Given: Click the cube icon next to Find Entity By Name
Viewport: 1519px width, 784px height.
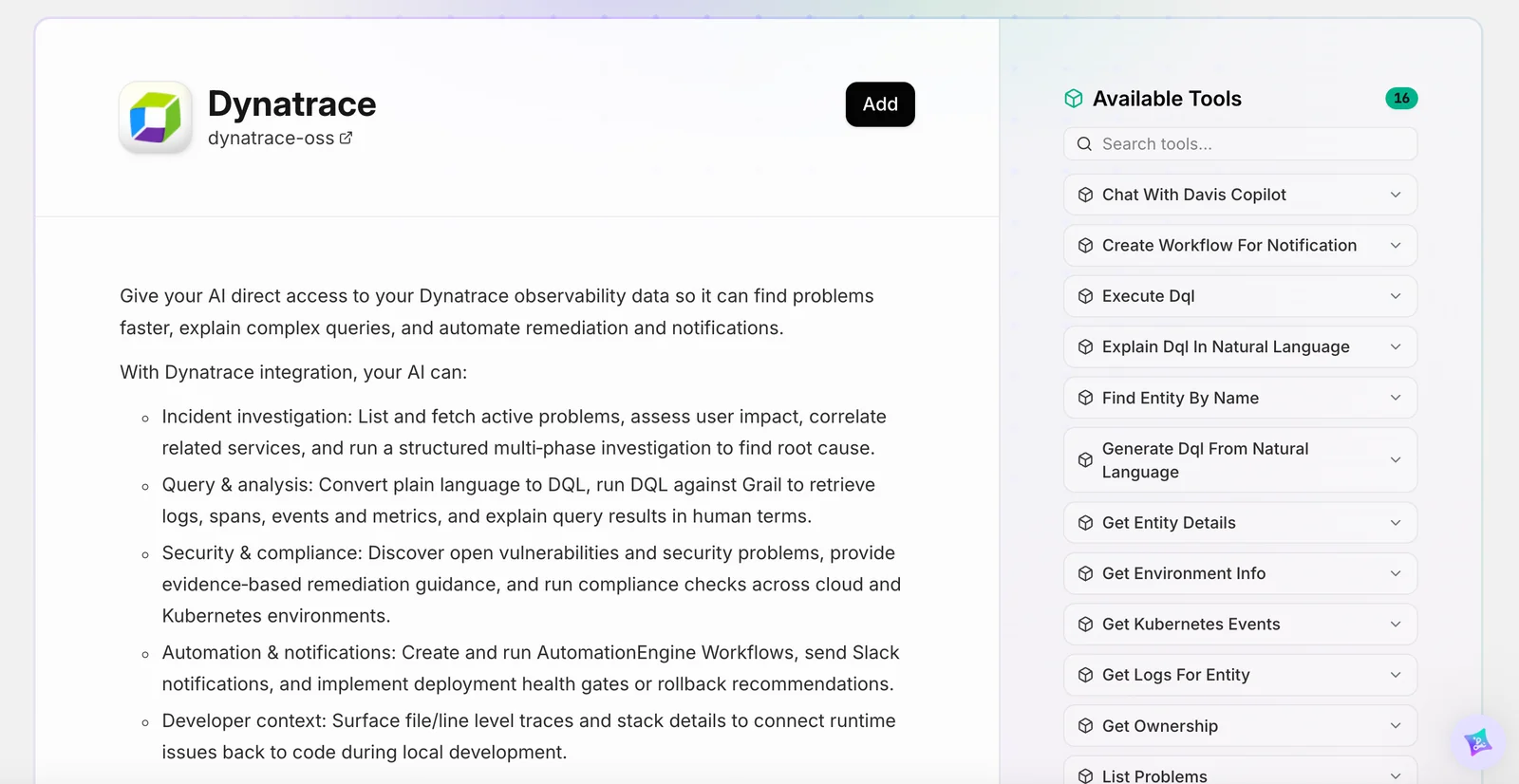Looking at the screenshot, I should 1085,398.
